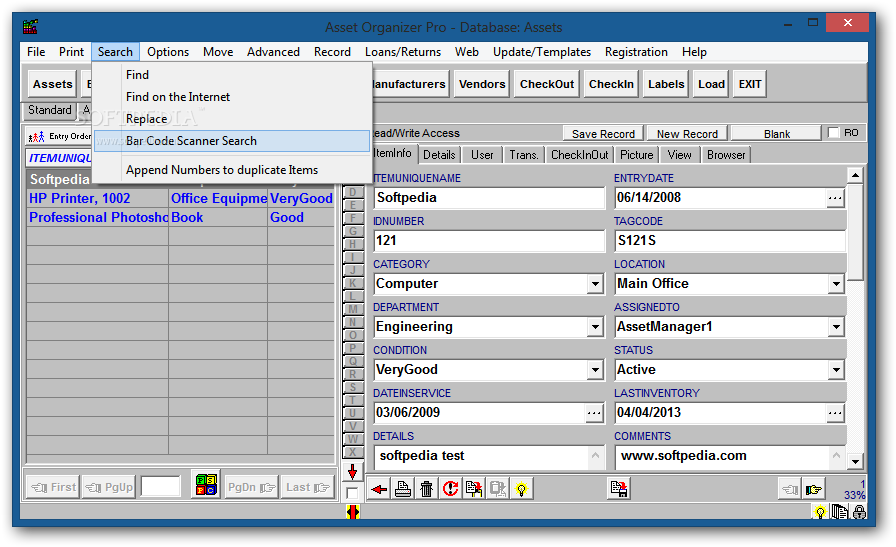Click the Labels toolbar button
The image size is (896, 547).
[666, 85]
